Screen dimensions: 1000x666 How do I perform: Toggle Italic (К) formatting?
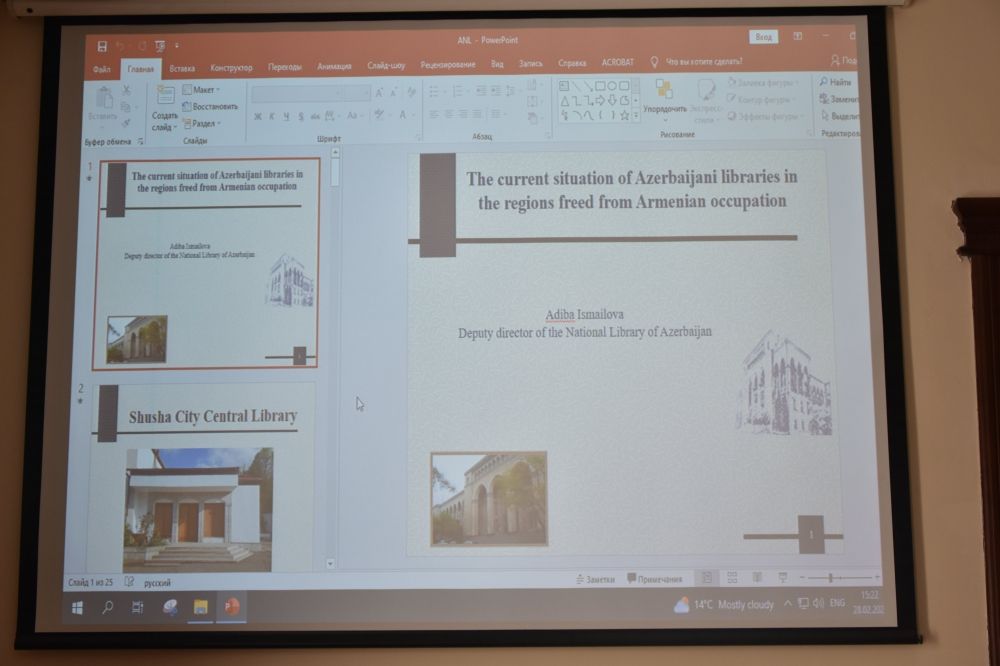tap(272, 117)
